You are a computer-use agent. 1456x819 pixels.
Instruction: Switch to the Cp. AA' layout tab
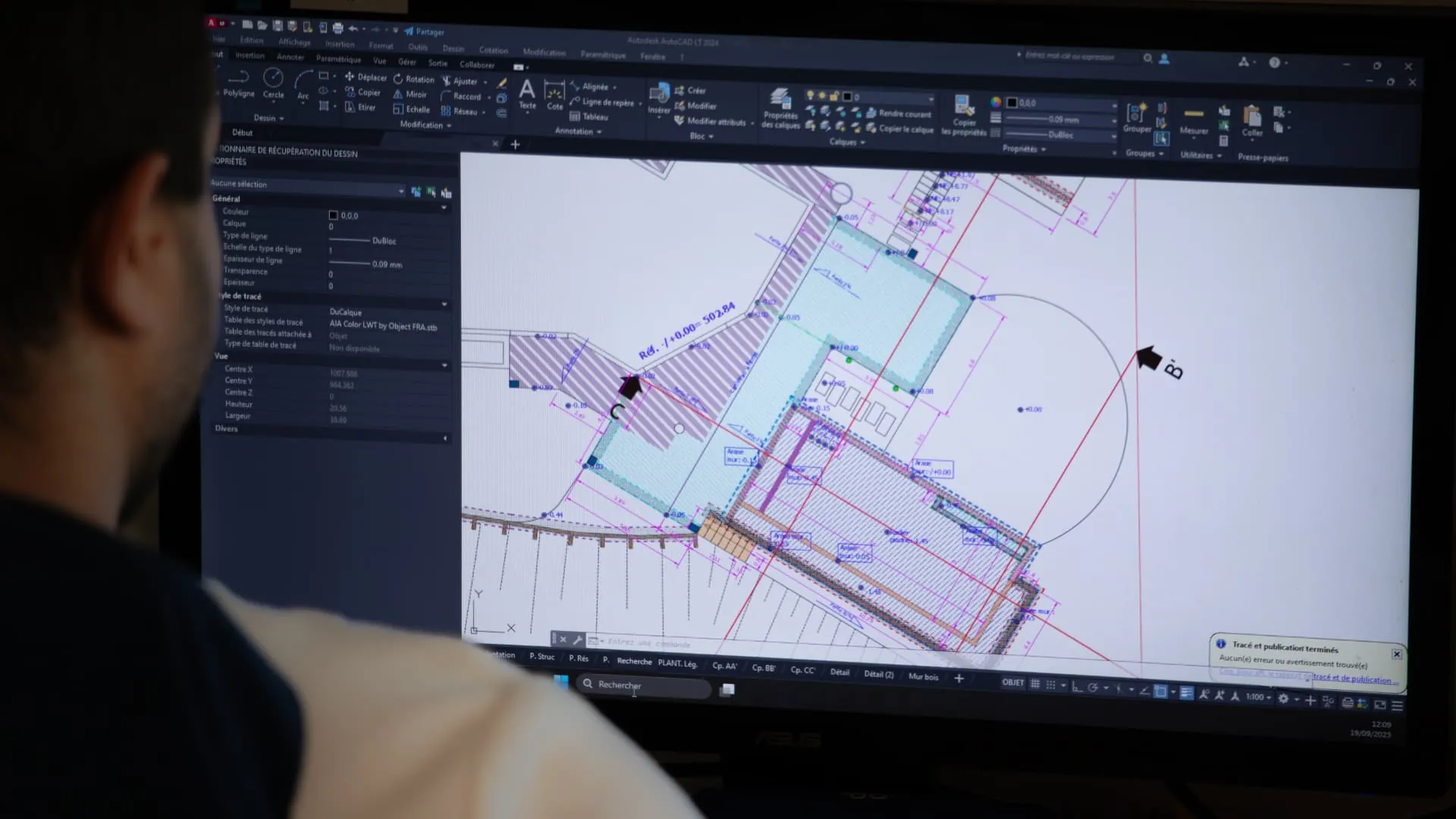point(724,666)
